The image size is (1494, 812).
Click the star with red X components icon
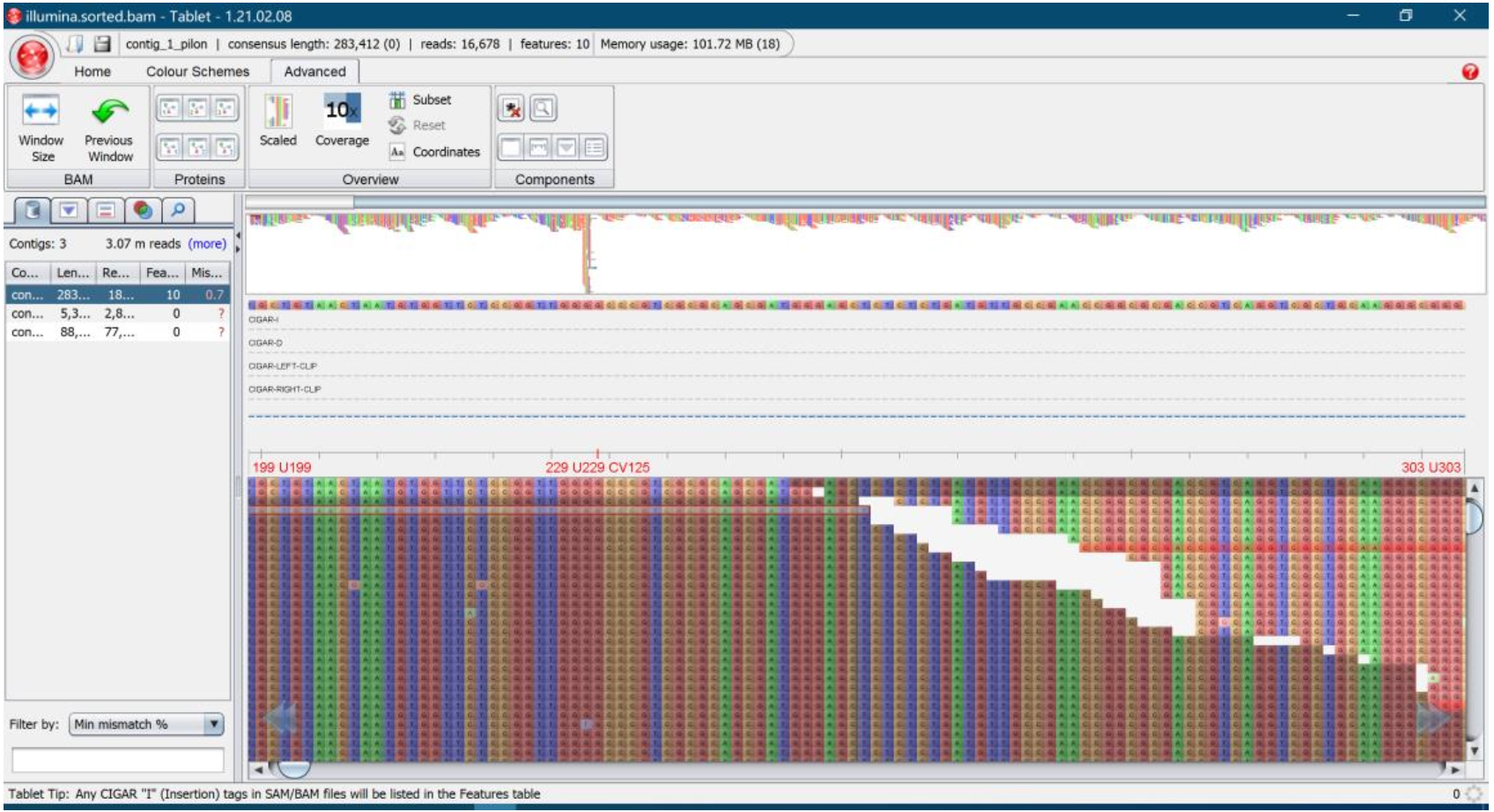tap(512, 108)
